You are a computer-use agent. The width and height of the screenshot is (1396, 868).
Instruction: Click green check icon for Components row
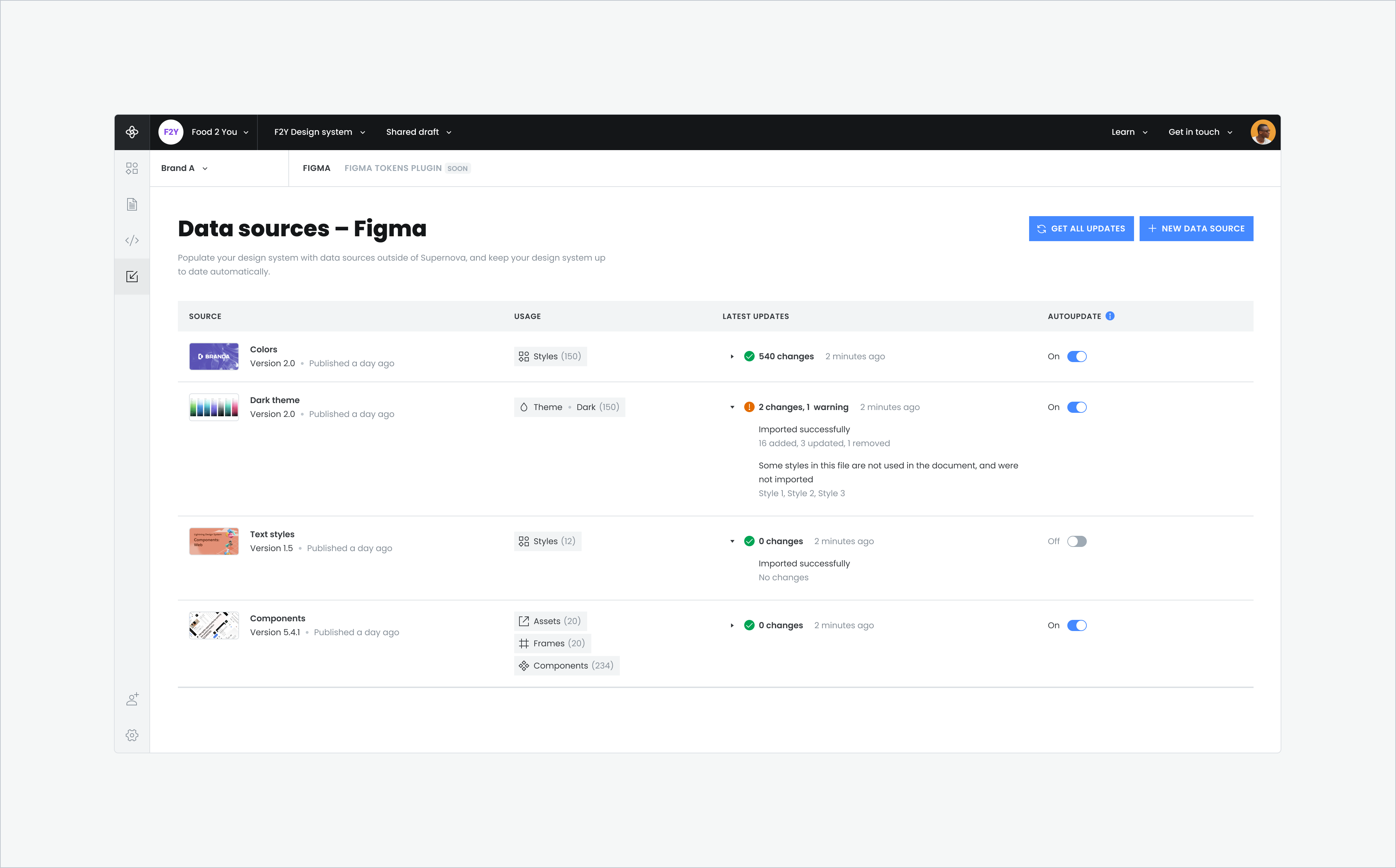point(749,625)
